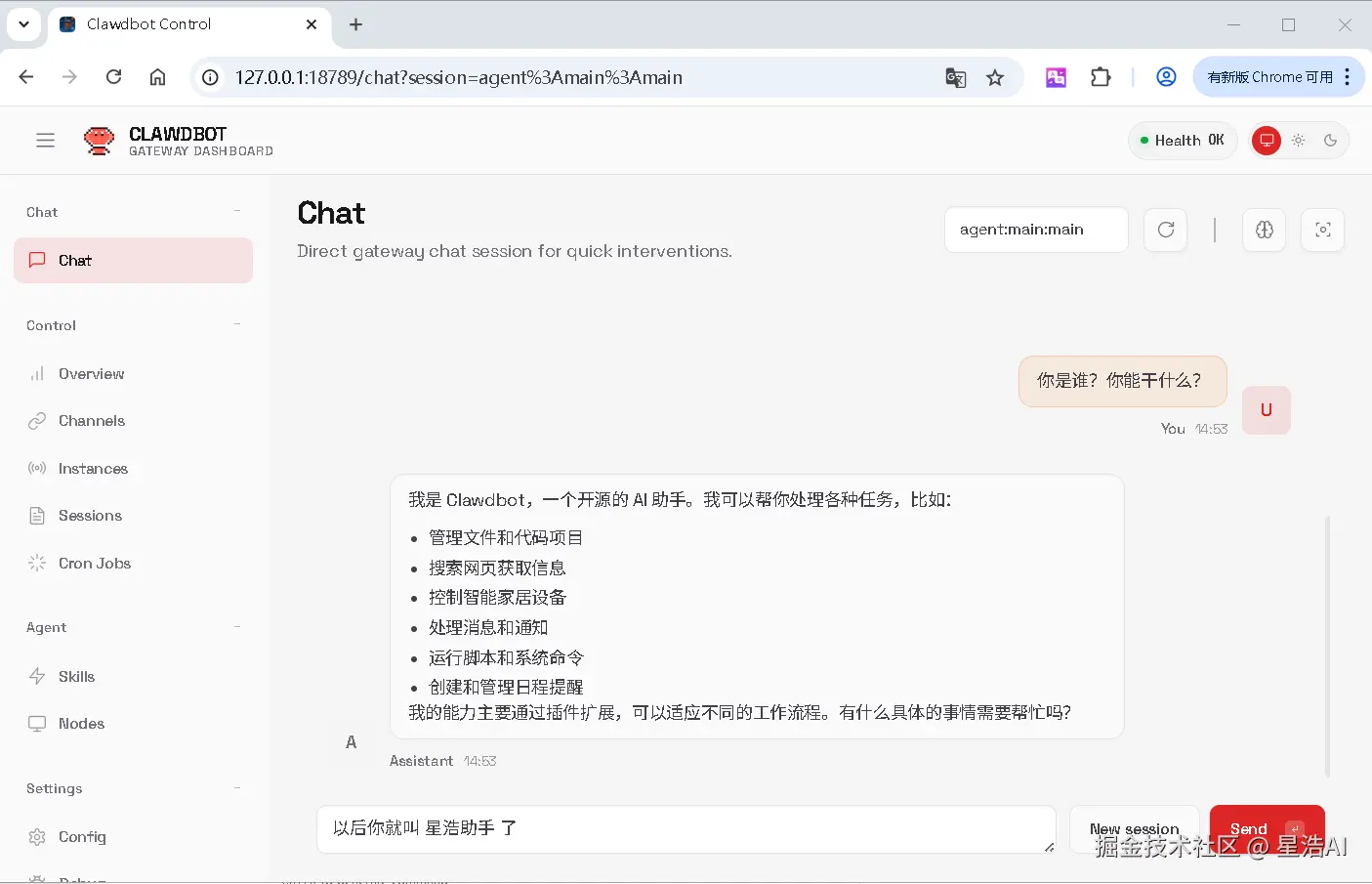Viewport: 1372px width, 884px height.
Task: Open Cron Jobs in the sidebar
Action: [x=133, y=564]
